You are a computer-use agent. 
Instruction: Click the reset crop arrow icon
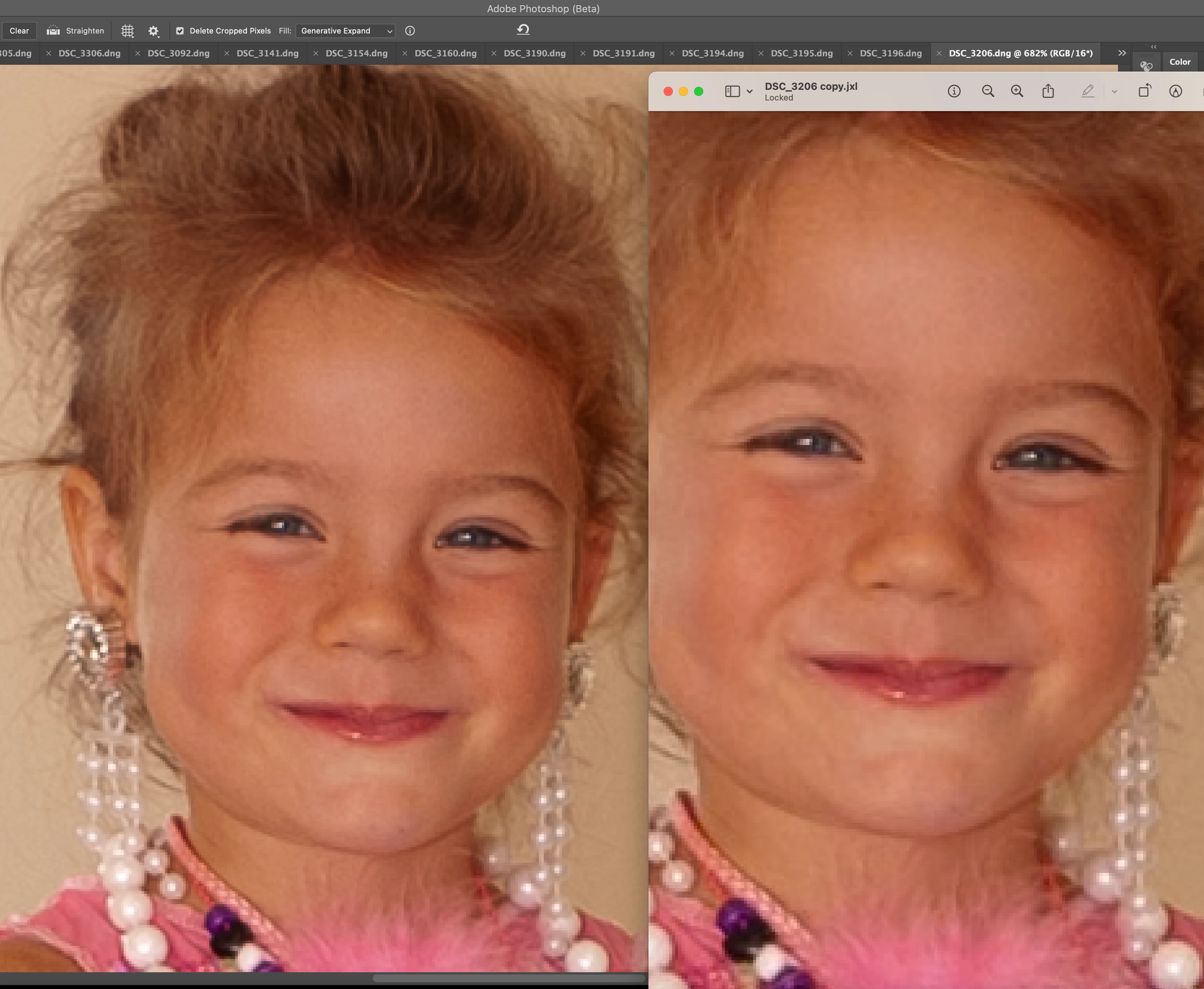(x=523, y=30)
